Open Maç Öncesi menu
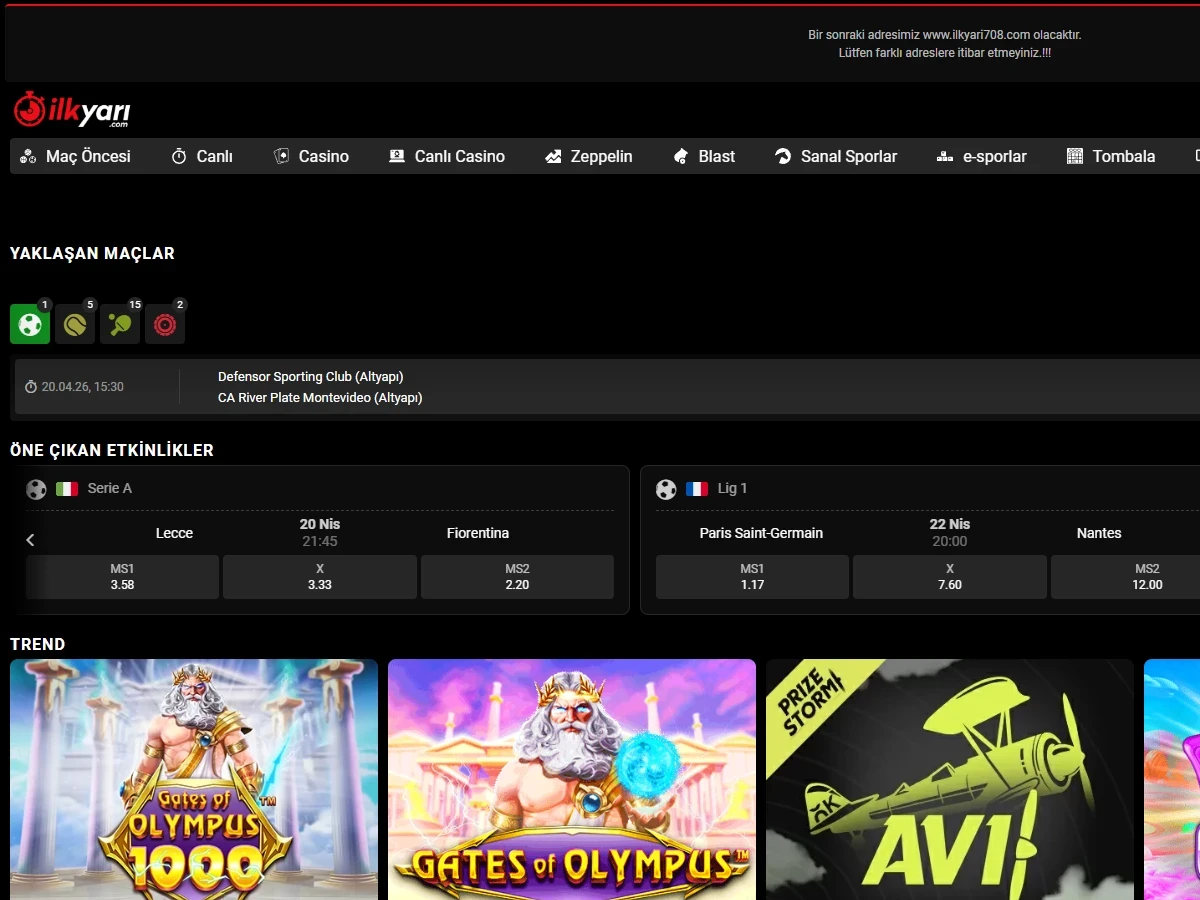The image size is (1200, 900). point(76,156)
